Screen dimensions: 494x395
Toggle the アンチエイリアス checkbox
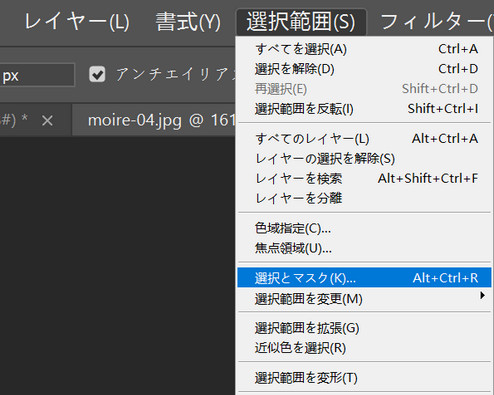pos(97,74)
